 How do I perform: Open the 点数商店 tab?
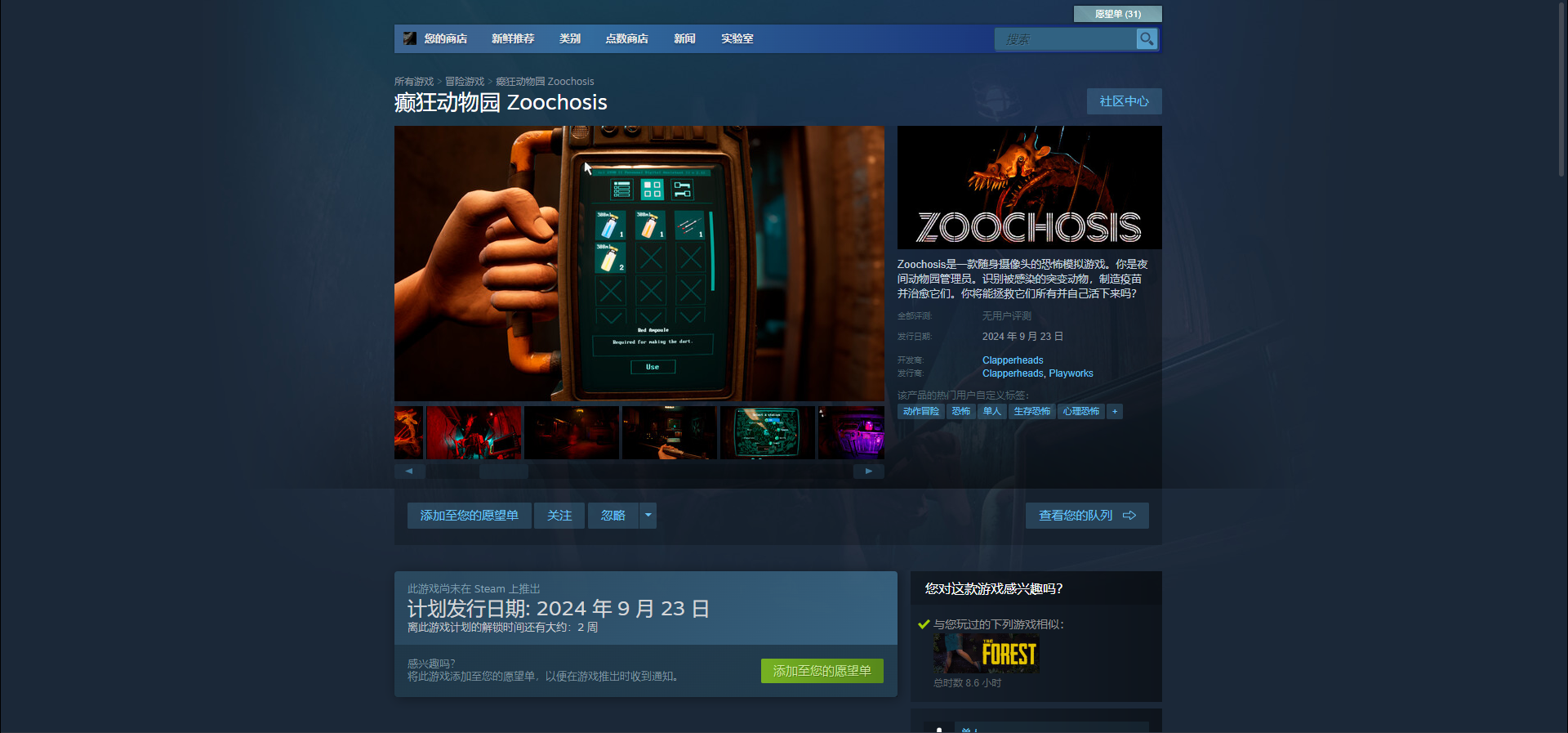[626, 38]
